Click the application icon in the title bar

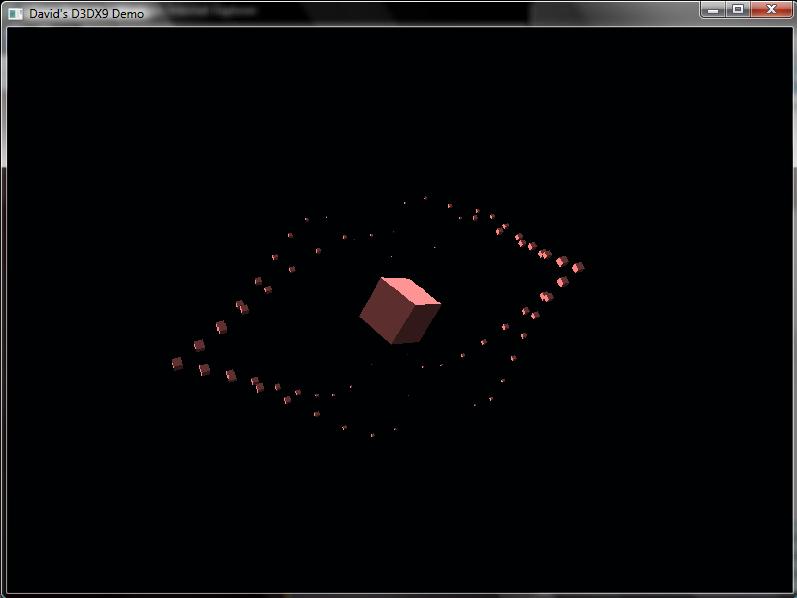(x=15, y=13)
